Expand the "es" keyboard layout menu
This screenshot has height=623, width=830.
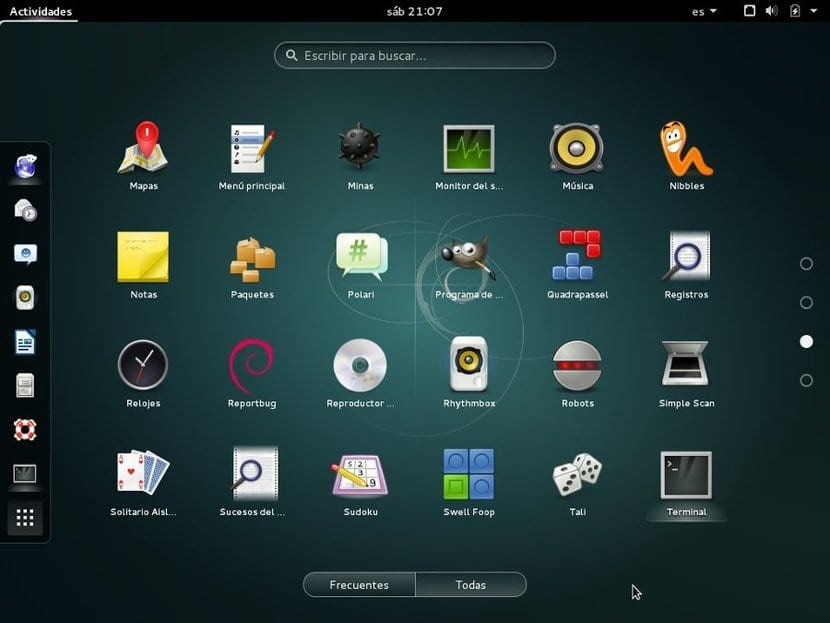pos(704,12)
